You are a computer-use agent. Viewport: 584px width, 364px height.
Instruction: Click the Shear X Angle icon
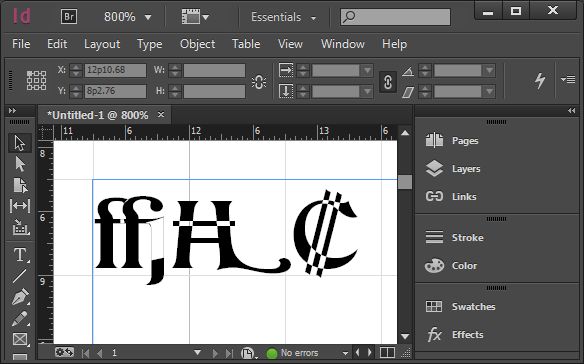[x=408, y=92]
